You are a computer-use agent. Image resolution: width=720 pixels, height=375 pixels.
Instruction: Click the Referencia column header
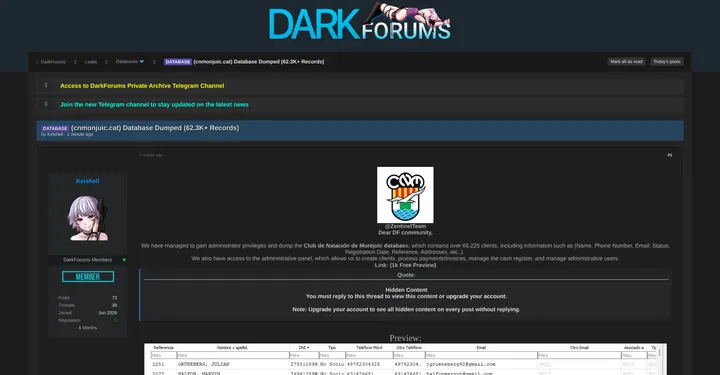coord(163,348)
